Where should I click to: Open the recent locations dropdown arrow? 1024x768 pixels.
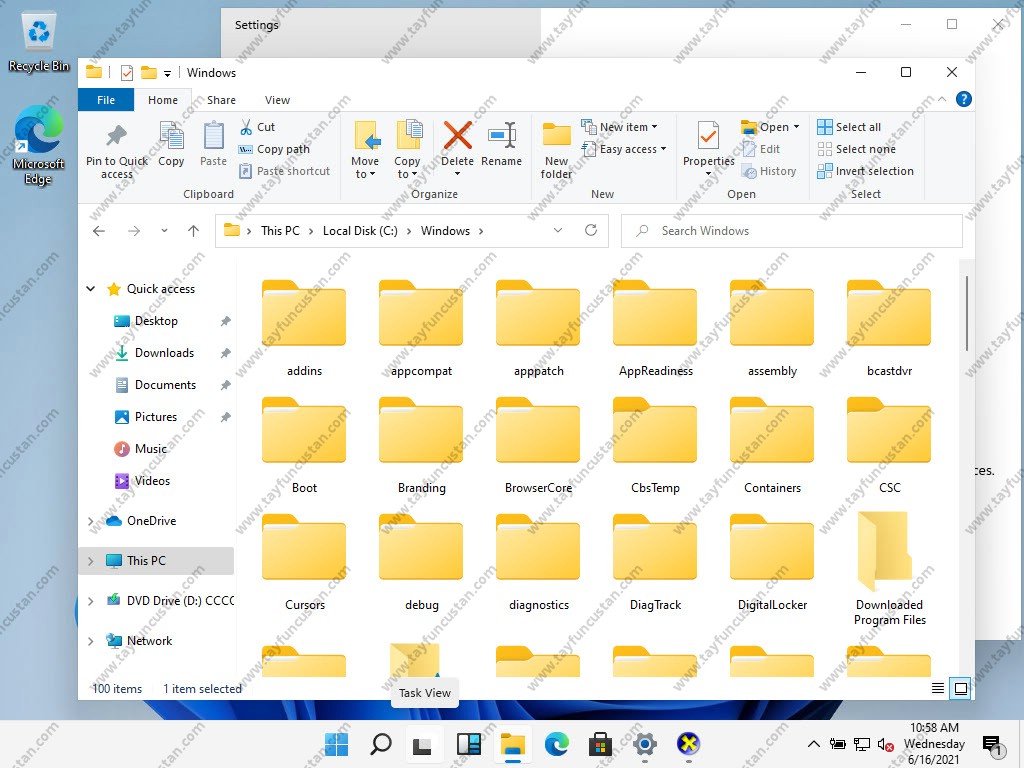pyautogui.click(x=164, y=231)
